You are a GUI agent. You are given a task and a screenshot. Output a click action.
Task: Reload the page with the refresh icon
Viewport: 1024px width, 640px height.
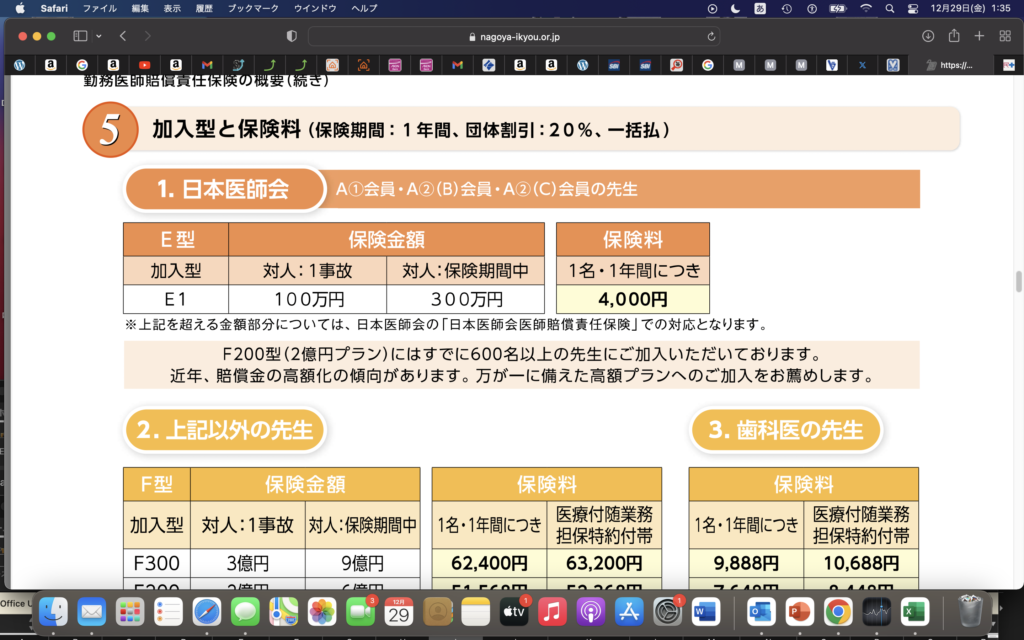point(711,36)
